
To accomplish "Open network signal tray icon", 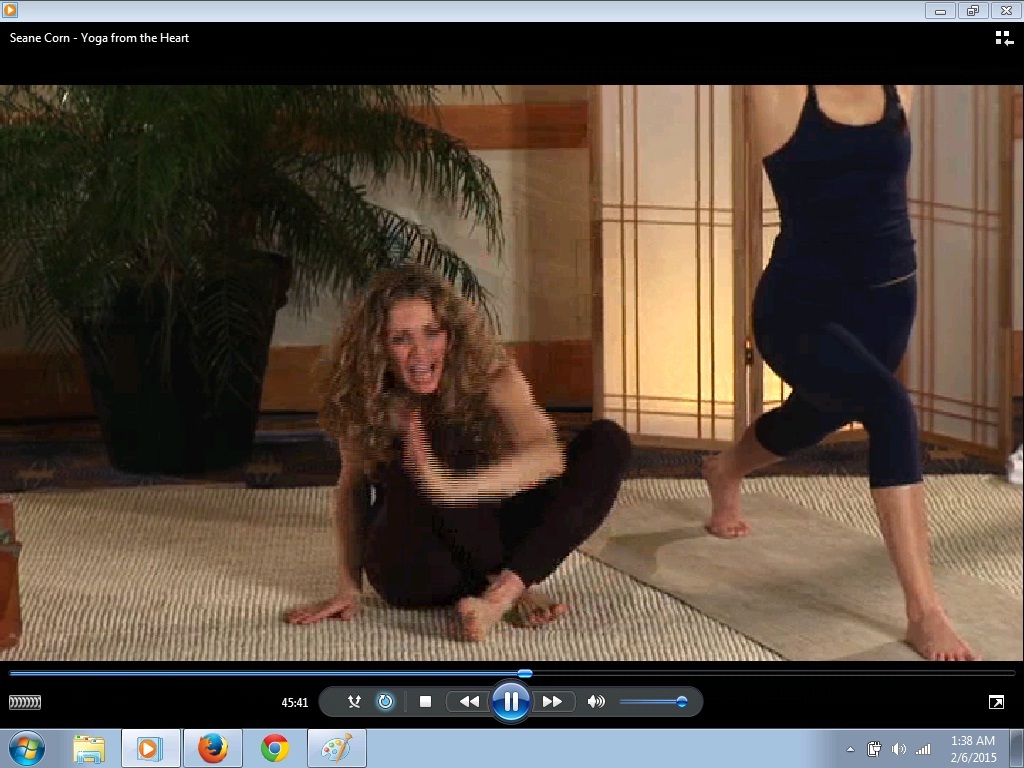I will tap(923, 749).
